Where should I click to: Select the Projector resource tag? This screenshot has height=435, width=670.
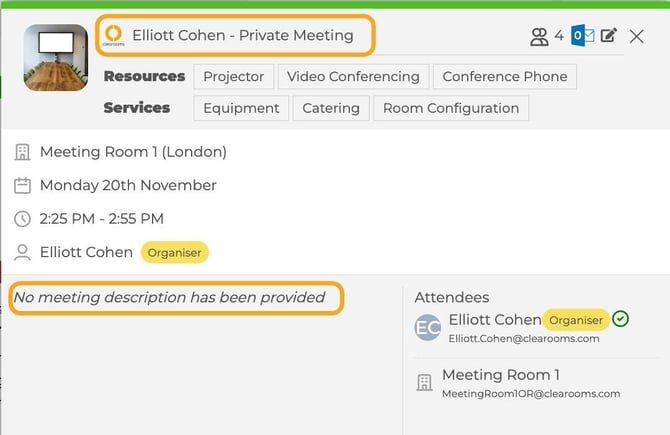pos(234,77)
